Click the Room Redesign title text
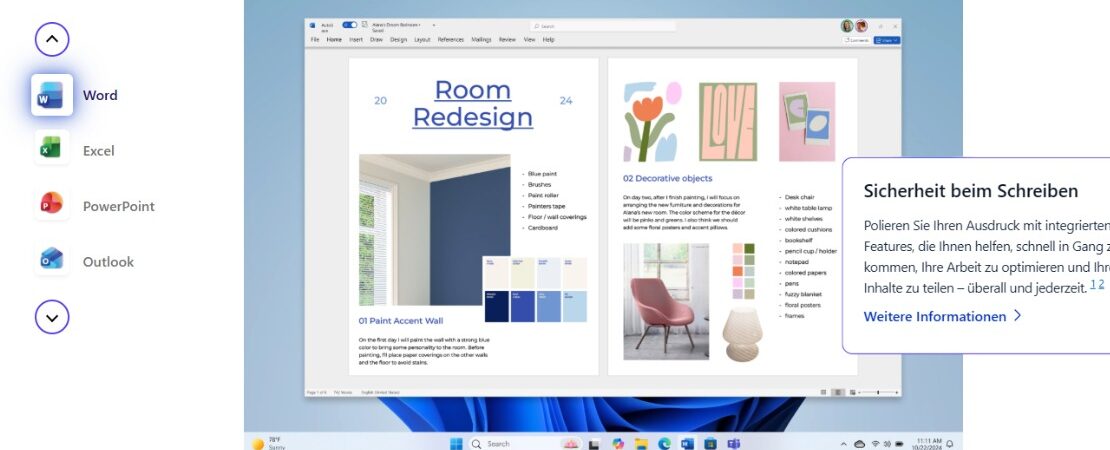The height and width of the screenshot is (450, 1110). tap(473, 103)
